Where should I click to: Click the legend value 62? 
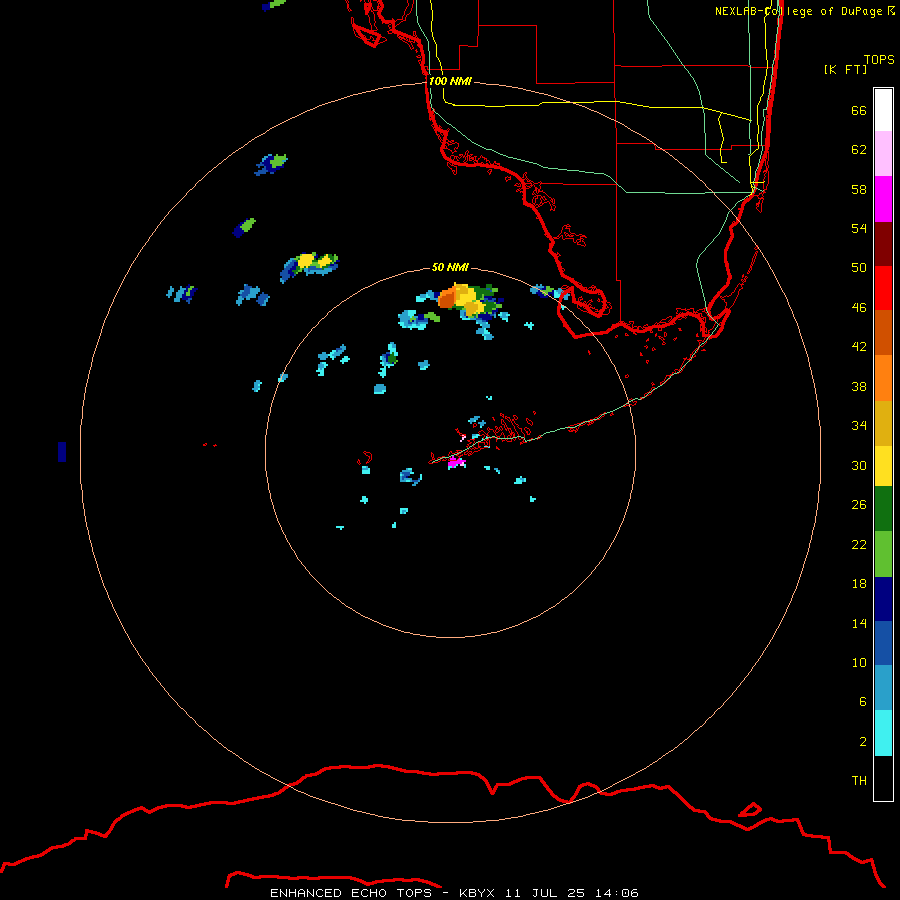coord(859,150)
